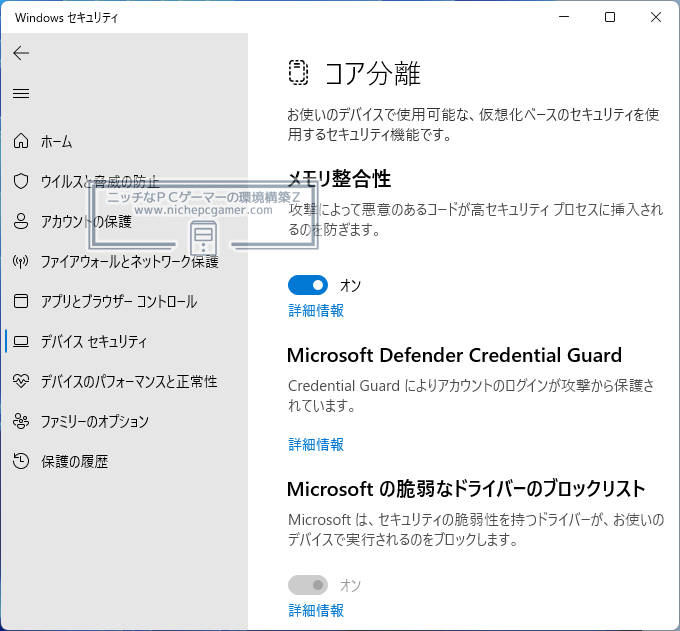
Task: Open 保護の履歴 page
Action: (75, 461)
